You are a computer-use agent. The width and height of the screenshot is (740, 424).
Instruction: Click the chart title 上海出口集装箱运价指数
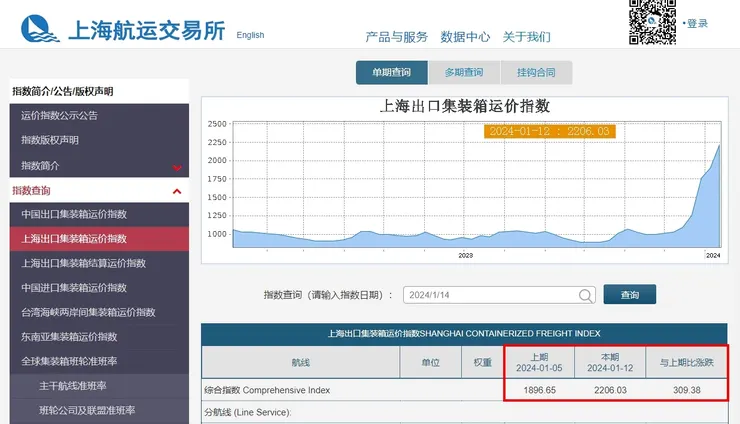pyautogui.click(x=465, y=106)
